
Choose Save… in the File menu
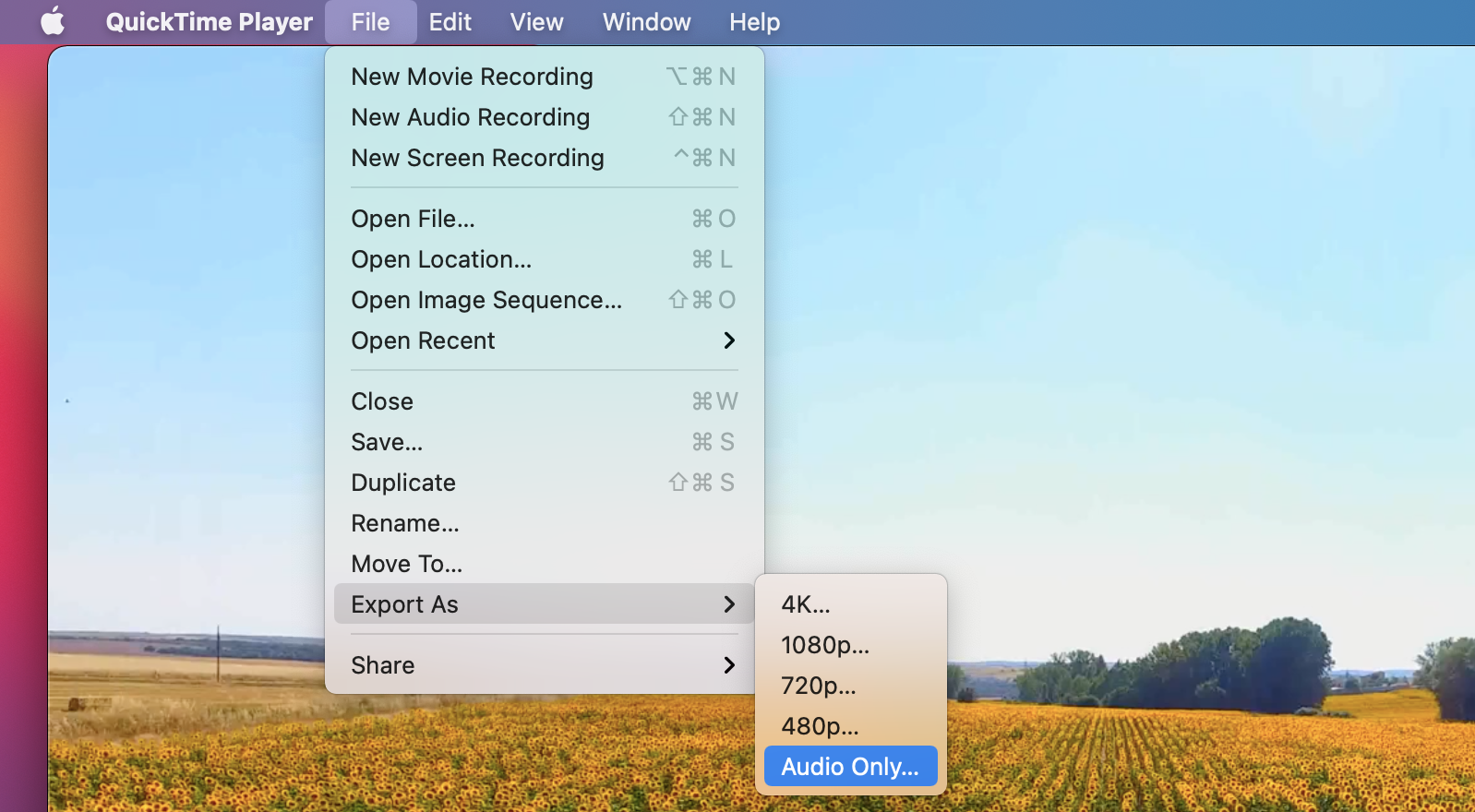[544, 442]
